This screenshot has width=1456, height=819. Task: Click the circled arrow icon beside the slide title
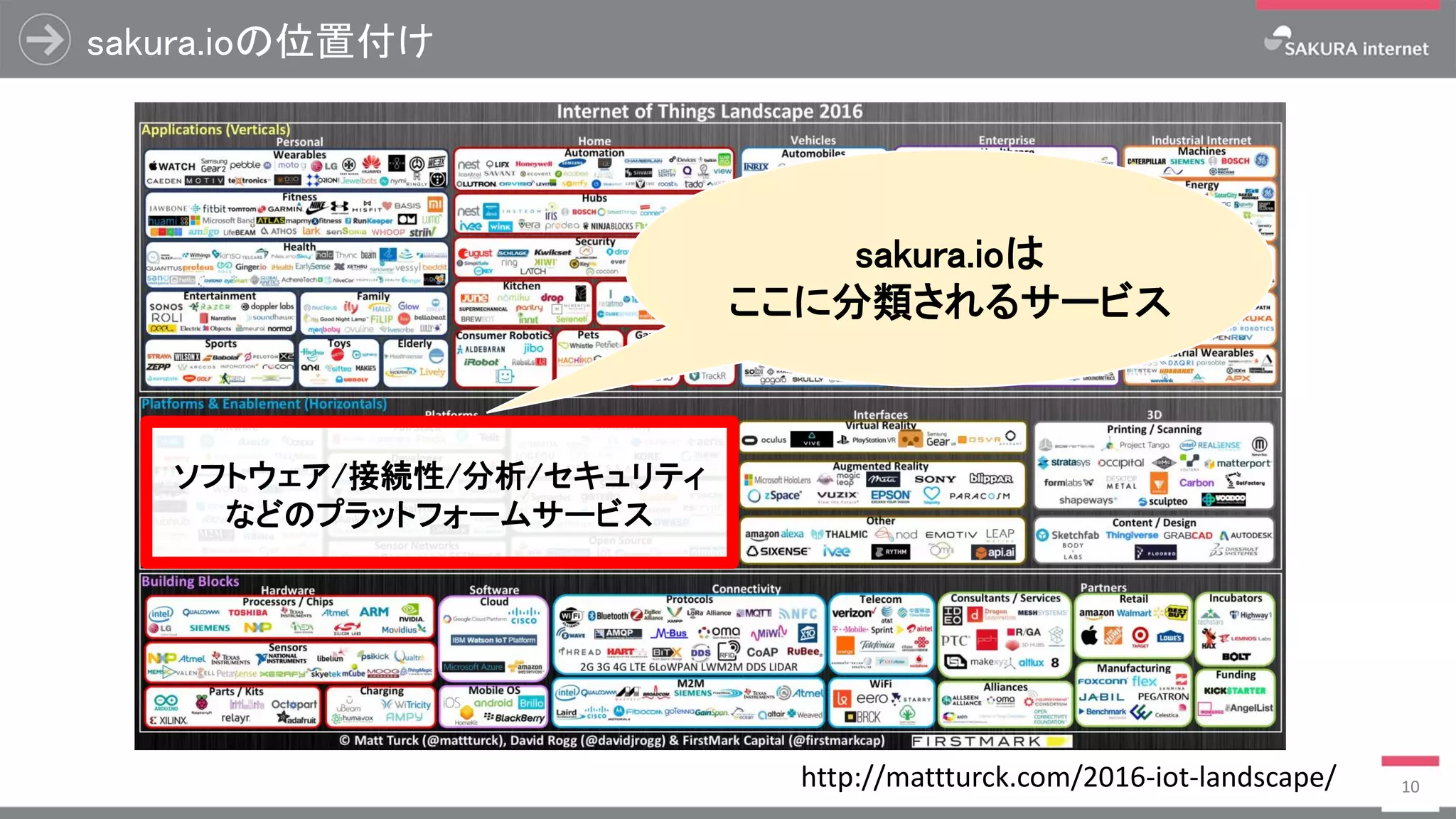click(x=44, y=40)
